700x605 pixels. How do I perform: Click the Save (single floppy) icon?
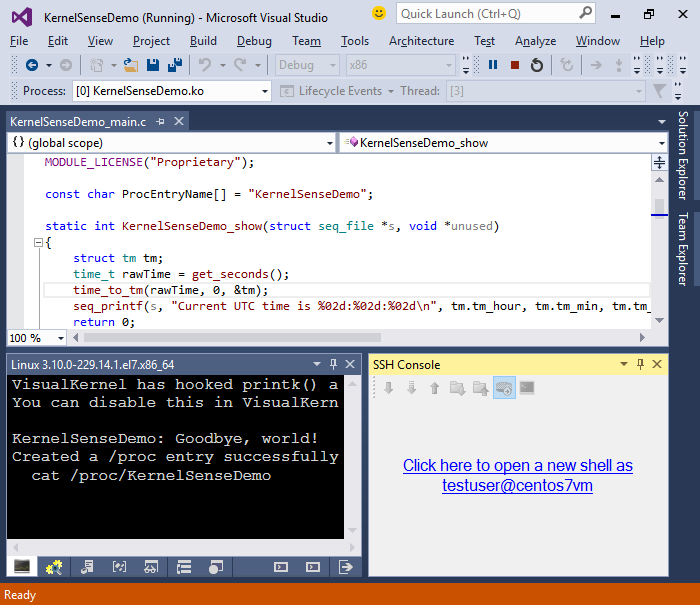pos(153,65)
